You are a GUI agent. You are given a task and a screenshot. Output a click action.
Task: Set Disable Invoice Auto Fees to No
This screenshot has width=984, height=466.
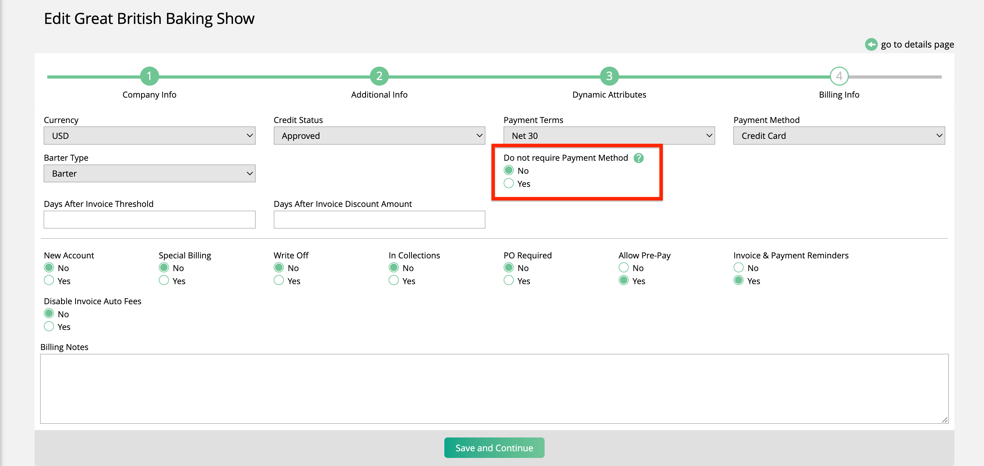(48, 314)
